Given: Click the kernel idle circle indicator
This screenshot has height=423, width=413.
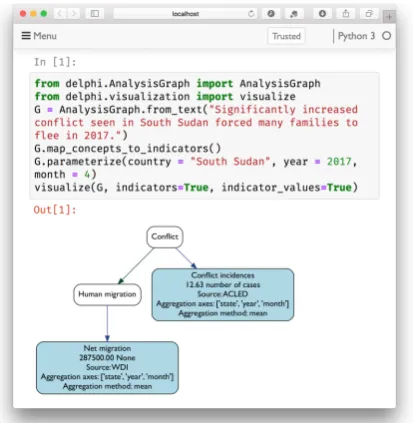Looking at the screenshot, I should tap(386, 36).
